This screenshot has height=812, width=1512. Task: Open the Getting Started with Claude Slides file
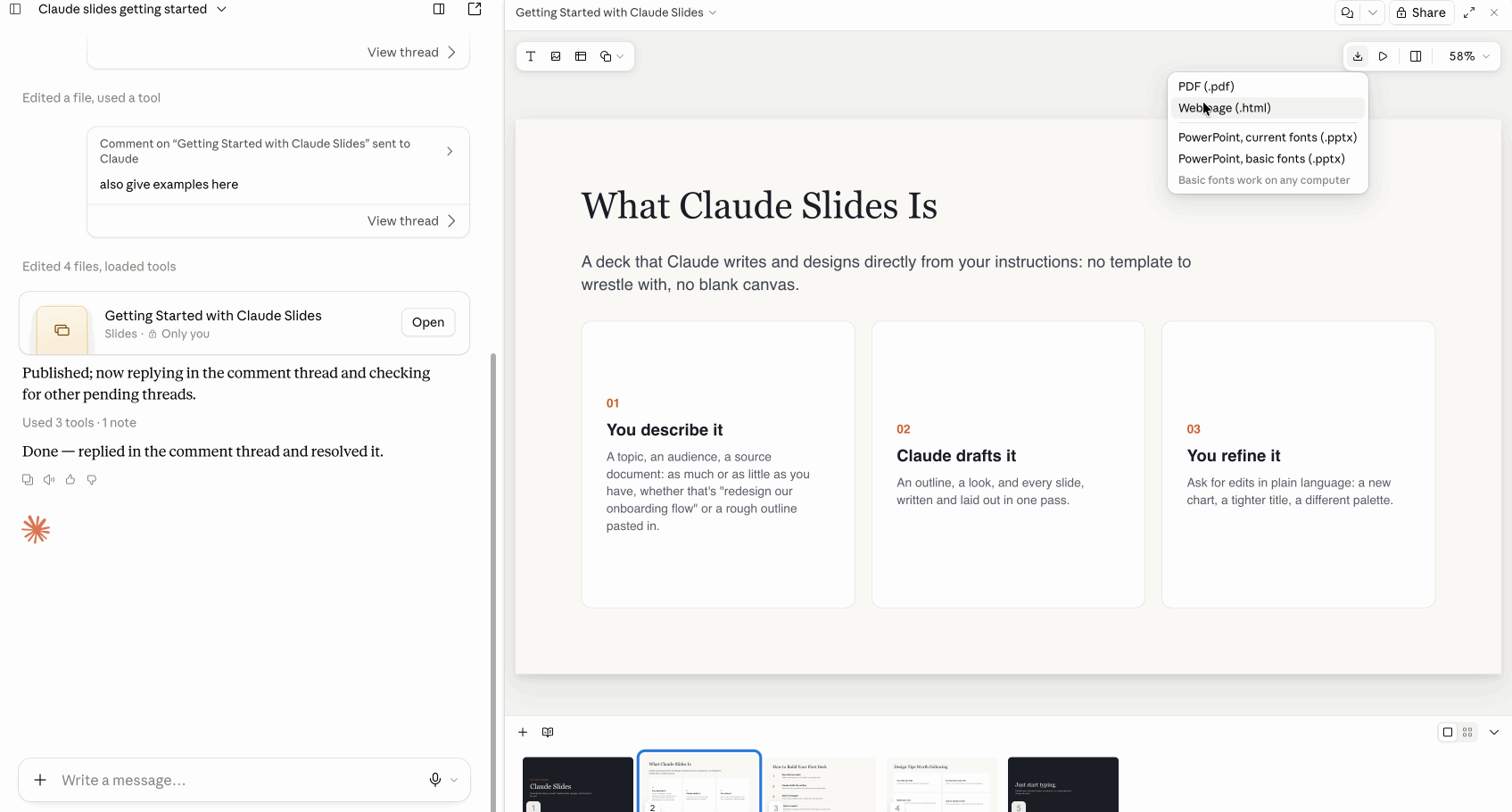428,322
